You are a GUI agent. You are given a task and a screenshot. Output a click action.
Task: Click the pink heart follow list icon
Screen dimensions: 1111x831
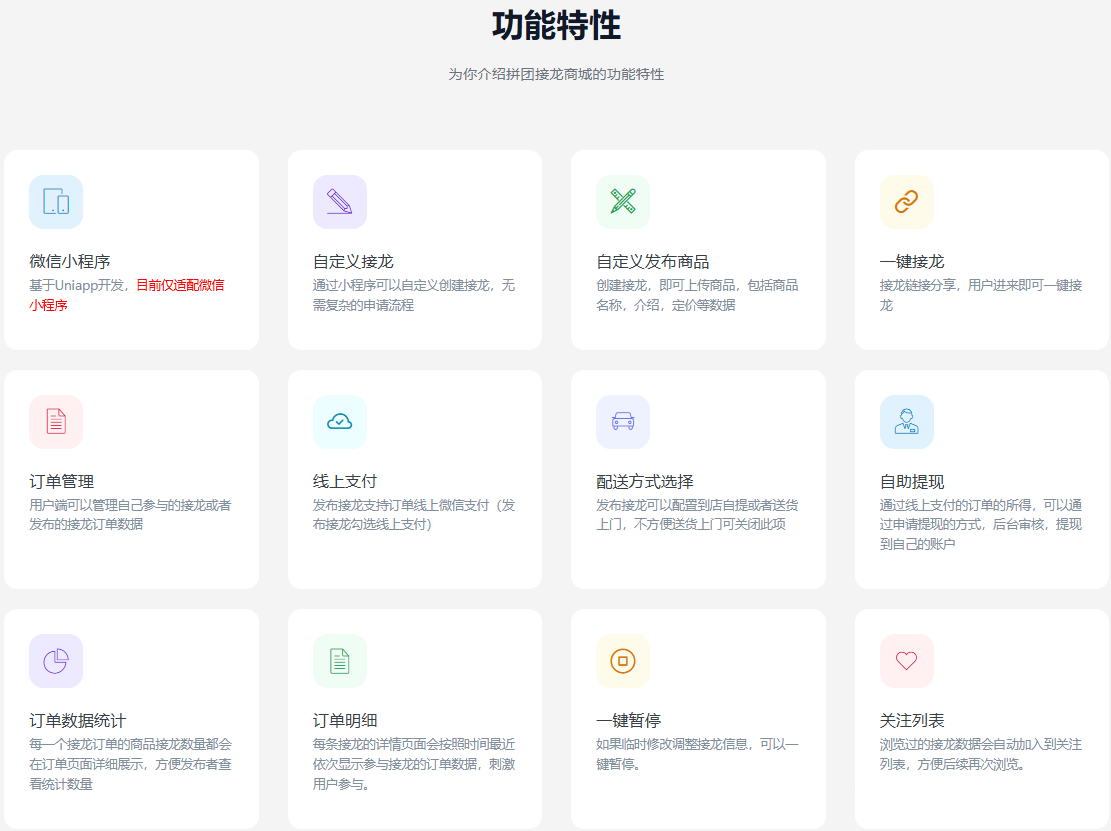click(906, 661)
